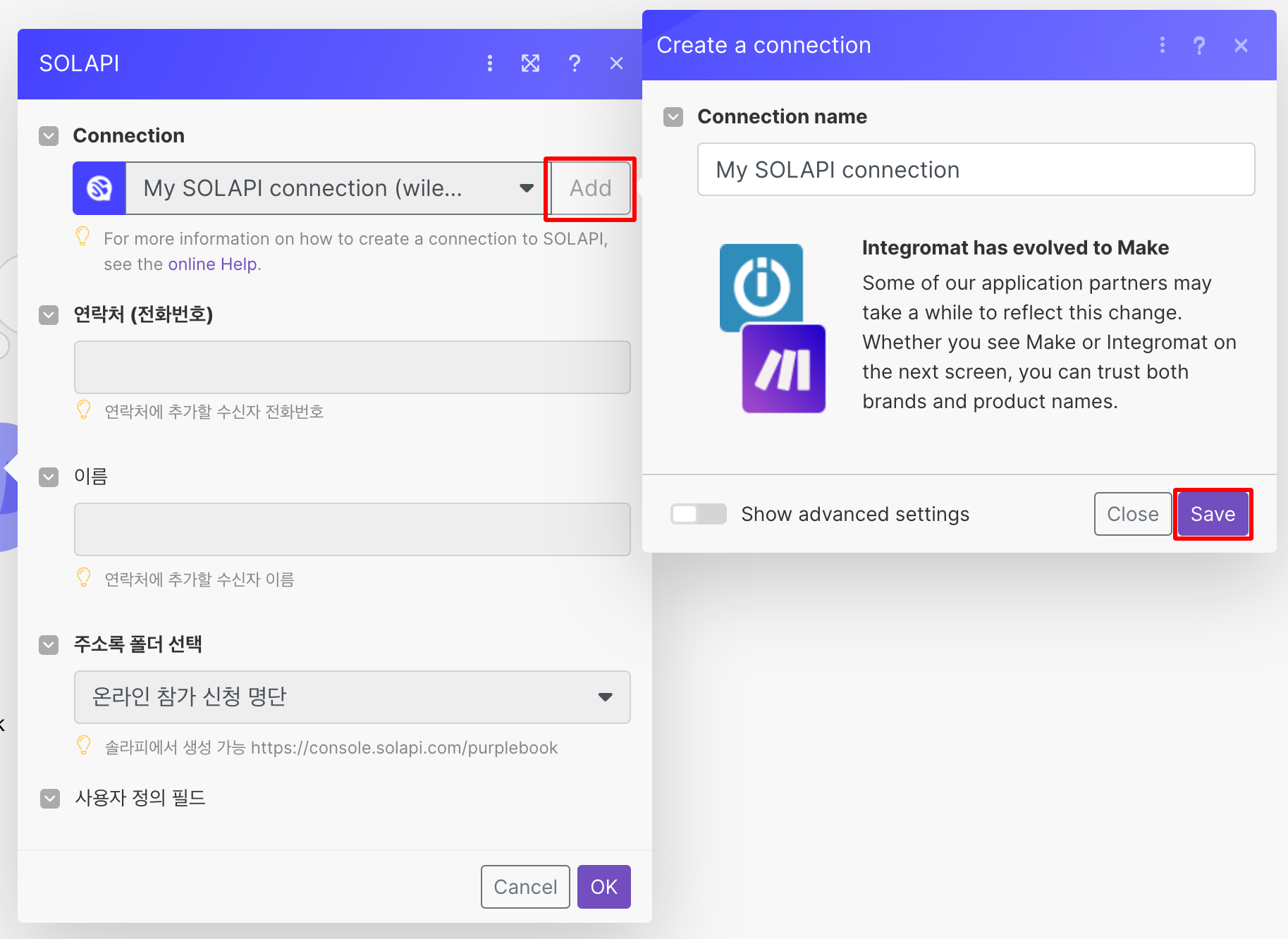Click the Make logo image

pyautogui.click(x=783, y=369)
